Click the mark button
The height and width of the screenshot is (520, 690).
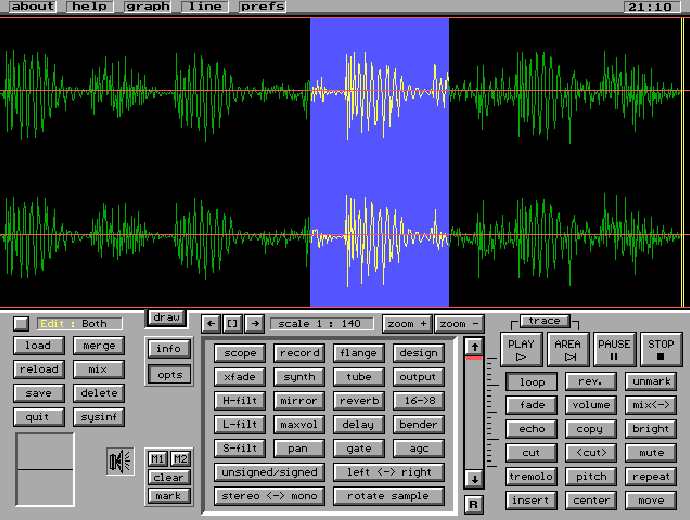tap(169, 496)
